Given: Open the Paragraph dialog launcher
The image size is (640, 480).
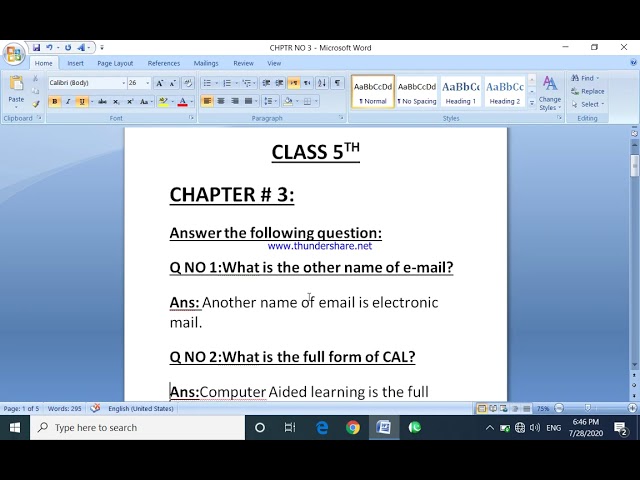Looking at the screenshot, I should (341, 118).
